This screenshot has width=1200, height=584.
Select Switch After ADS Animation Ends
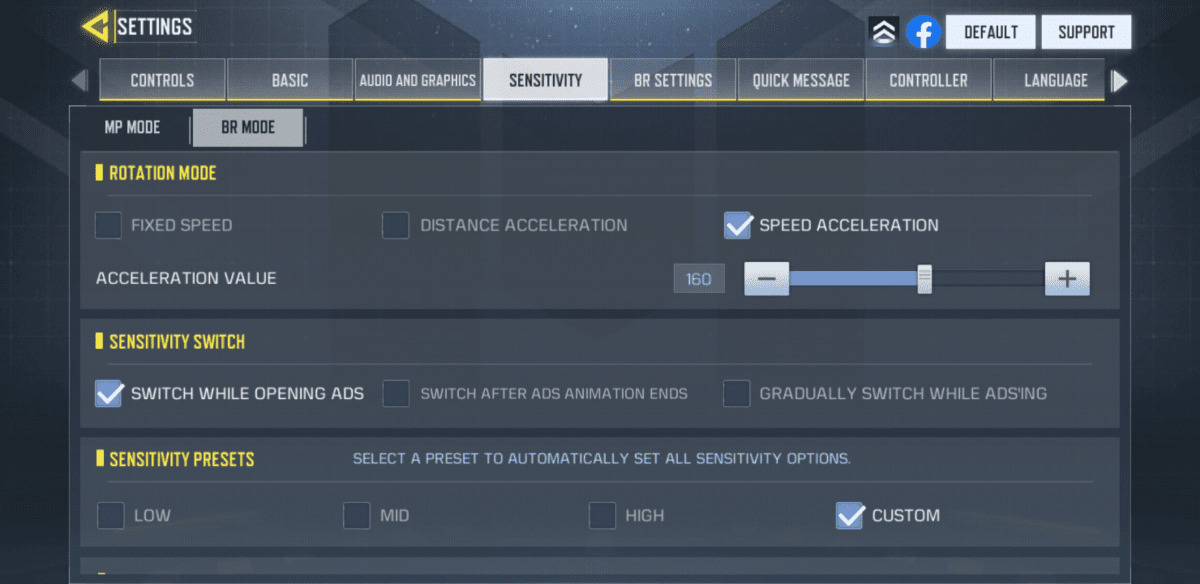point(396,393)
